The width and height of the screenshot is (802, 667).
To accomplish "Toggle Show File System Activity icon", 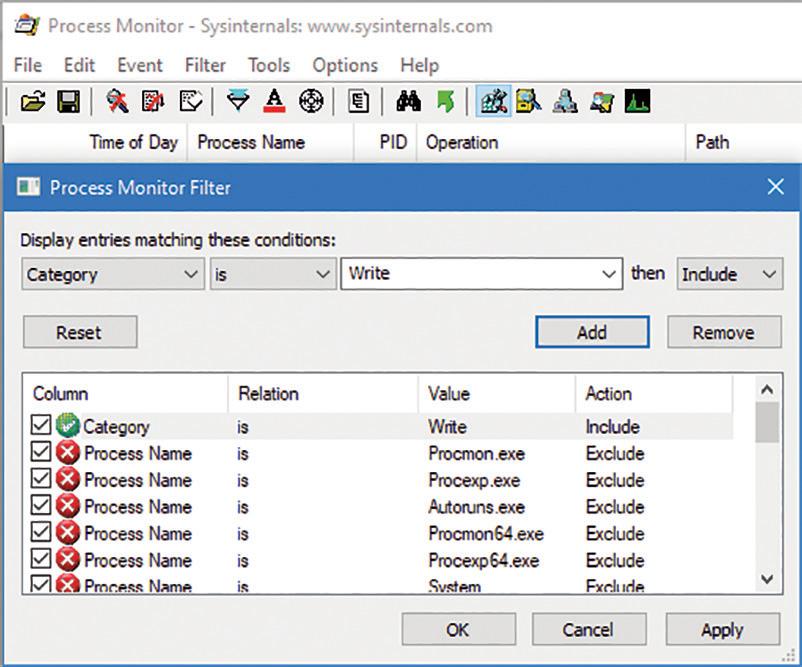I will pos(528,101).
